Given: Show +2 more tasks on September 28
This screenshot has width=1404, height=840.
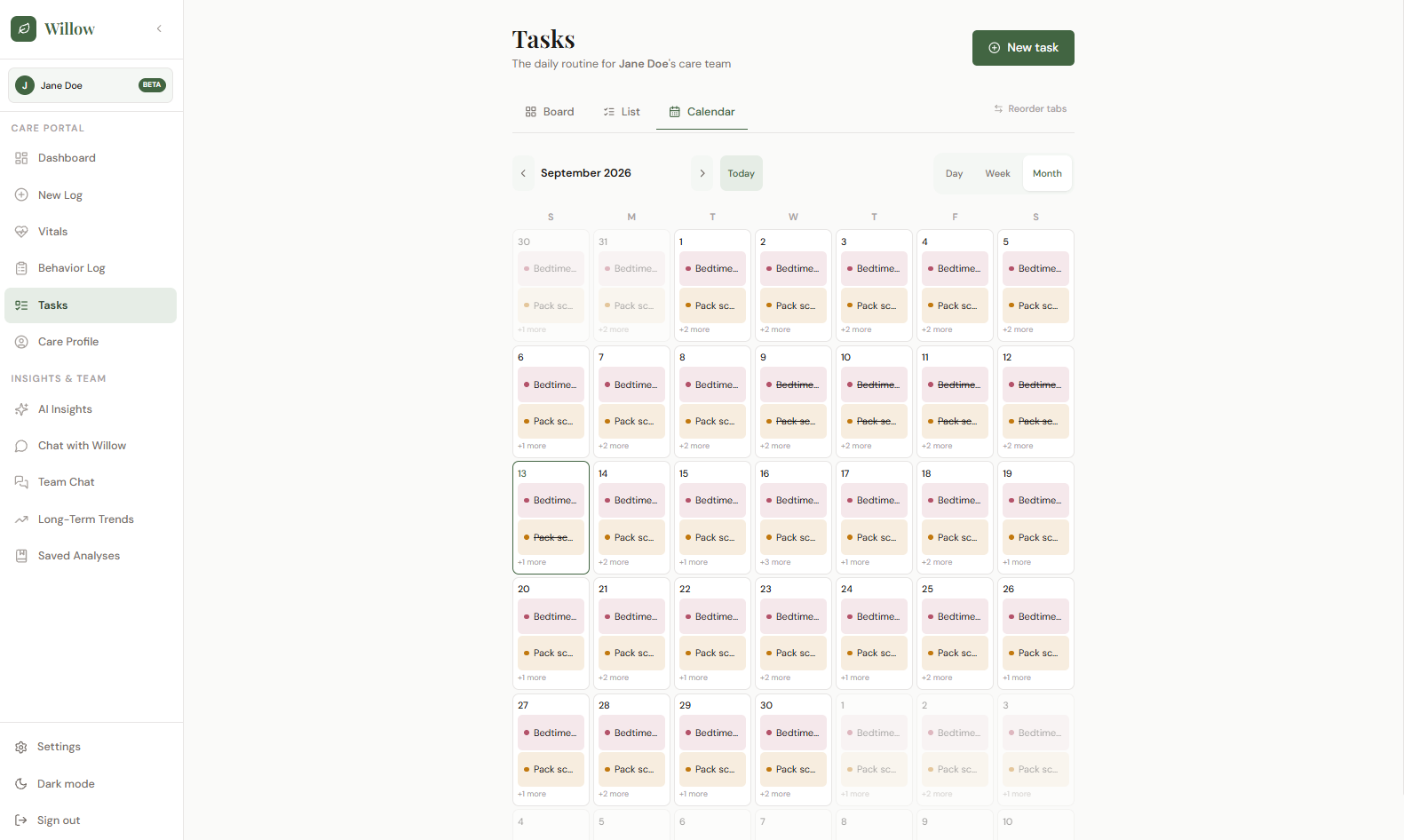Looking at the screenshot, I should (614, 794).
